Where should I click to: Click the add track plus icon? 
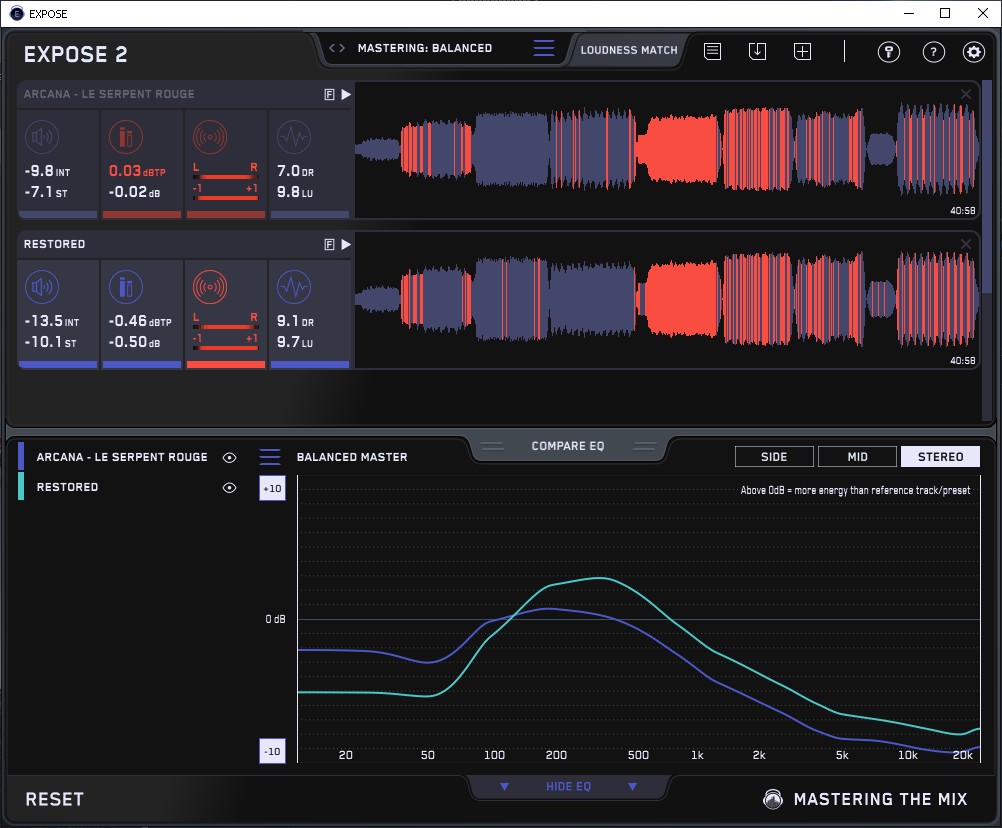pyautogui.click(x=803, y=51)
